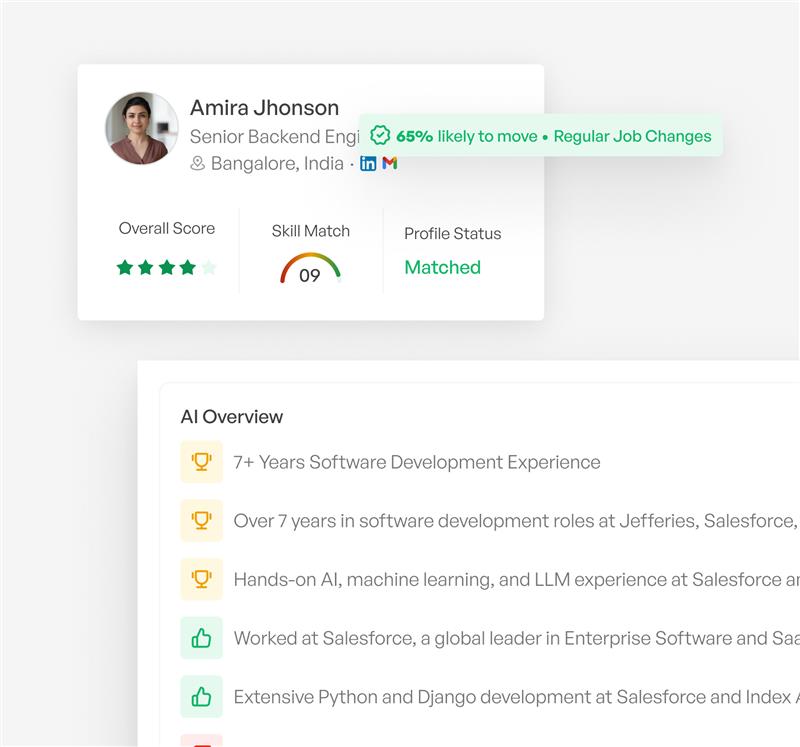Click the verified badge icon before 65%
Screen dimensions: 800x747
pyautogui.click(x=380, y=136)
